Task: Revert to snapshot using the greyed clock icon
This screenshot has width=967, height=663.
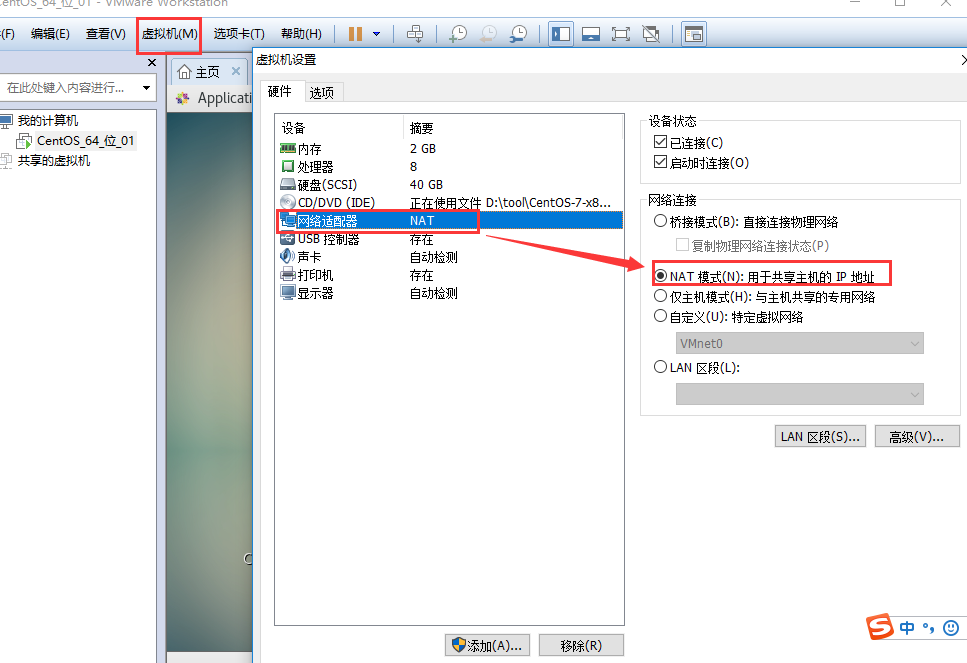Action: click(x=488, y=34)
